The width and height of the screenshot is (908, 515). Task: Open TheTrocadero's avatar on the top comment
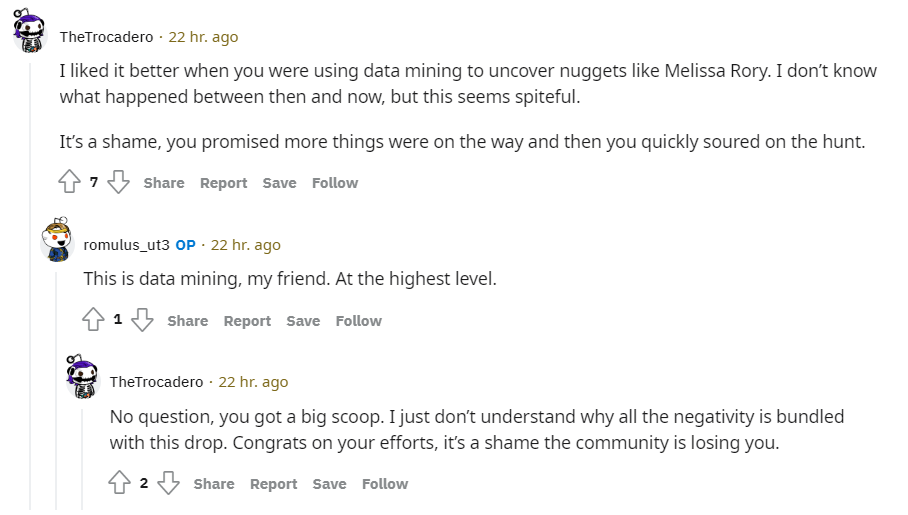click(30, 30)
